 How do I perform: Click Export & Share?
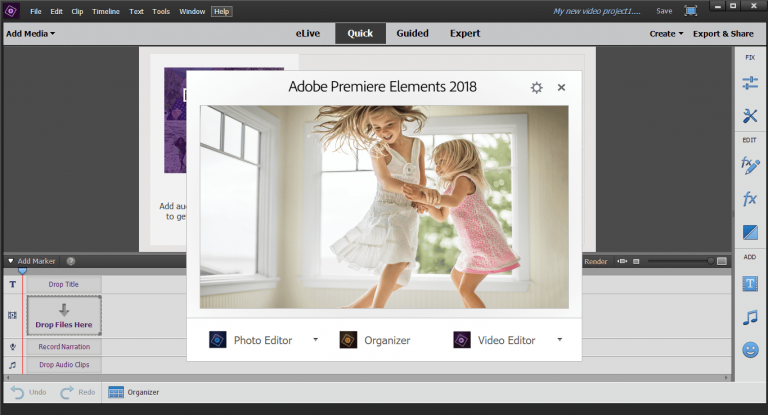pos(723,34)
